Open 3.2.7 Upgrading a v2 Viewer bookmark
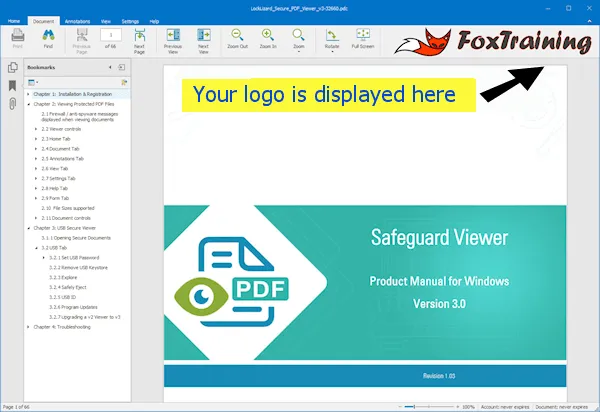This screenshot has height=412, width=600. tap(85, 317)
